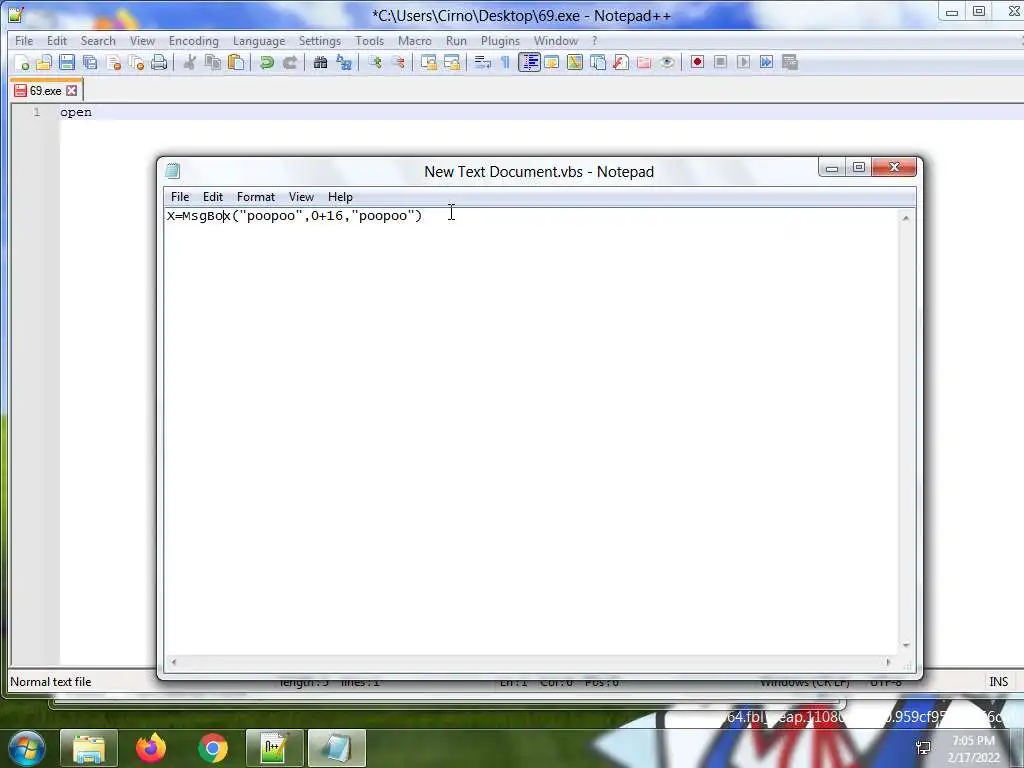Open Folder as Workspace toolbar icon
The width and height of the screenshot is (1024, 768).
click(644, 63)
